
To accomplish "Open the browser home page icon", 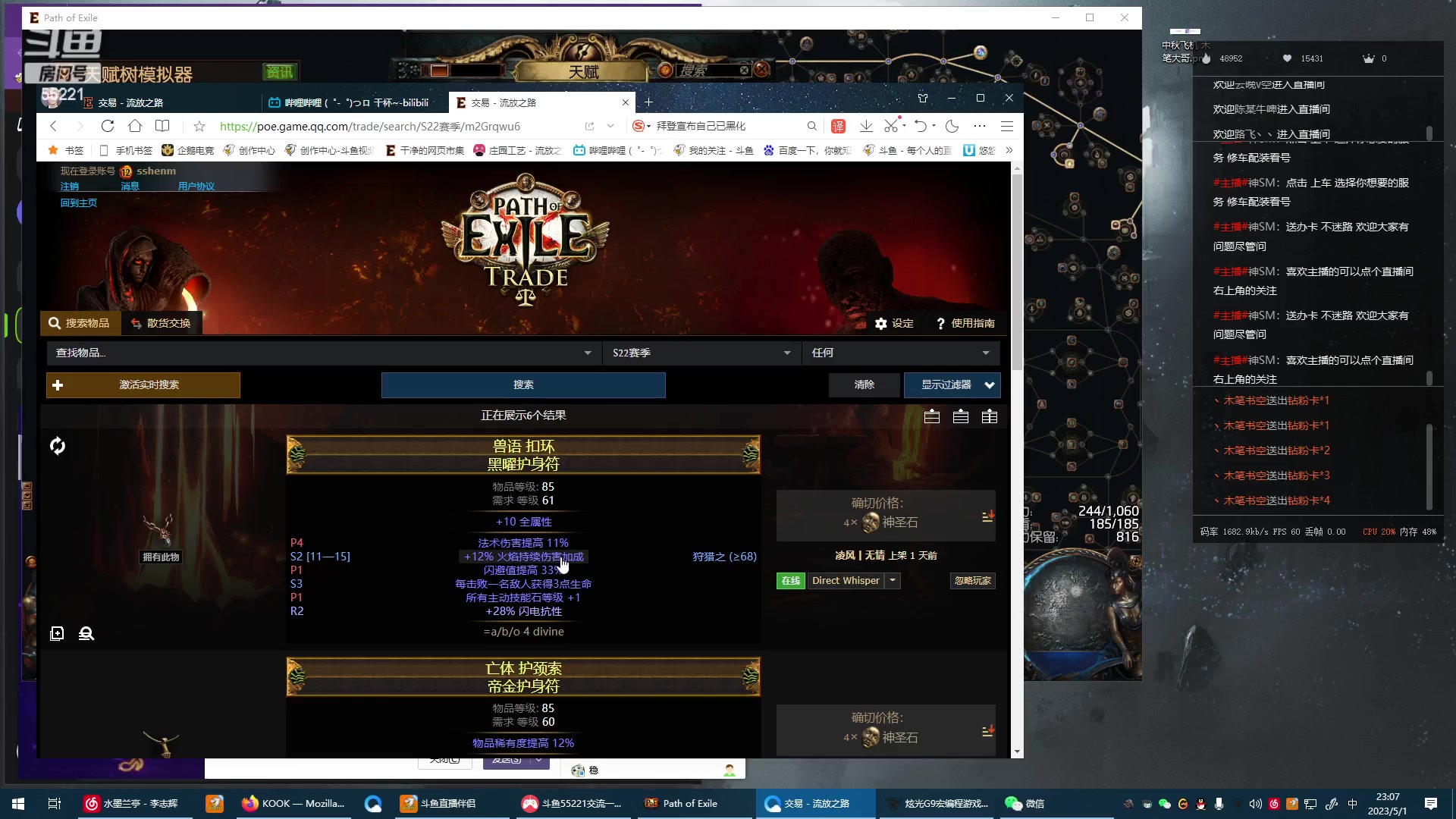I will tap(134, 126).
